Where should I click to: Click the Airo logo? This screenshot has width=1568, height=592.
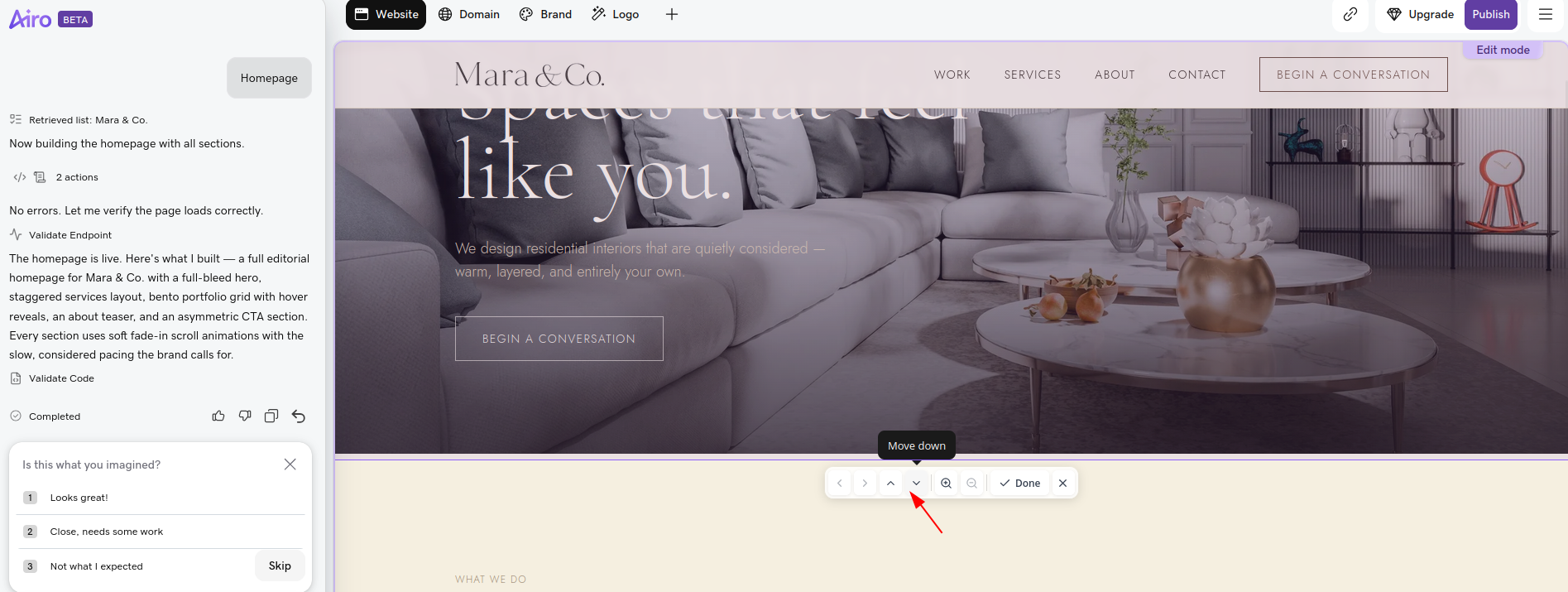(x=30, y=18)
